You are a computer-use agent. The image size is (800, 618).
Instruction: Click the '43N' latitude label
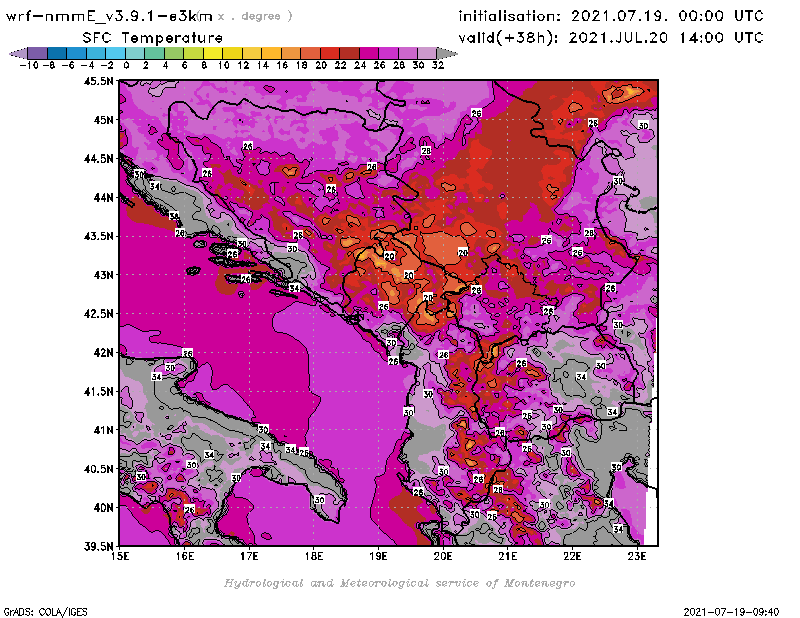[103, 275]
